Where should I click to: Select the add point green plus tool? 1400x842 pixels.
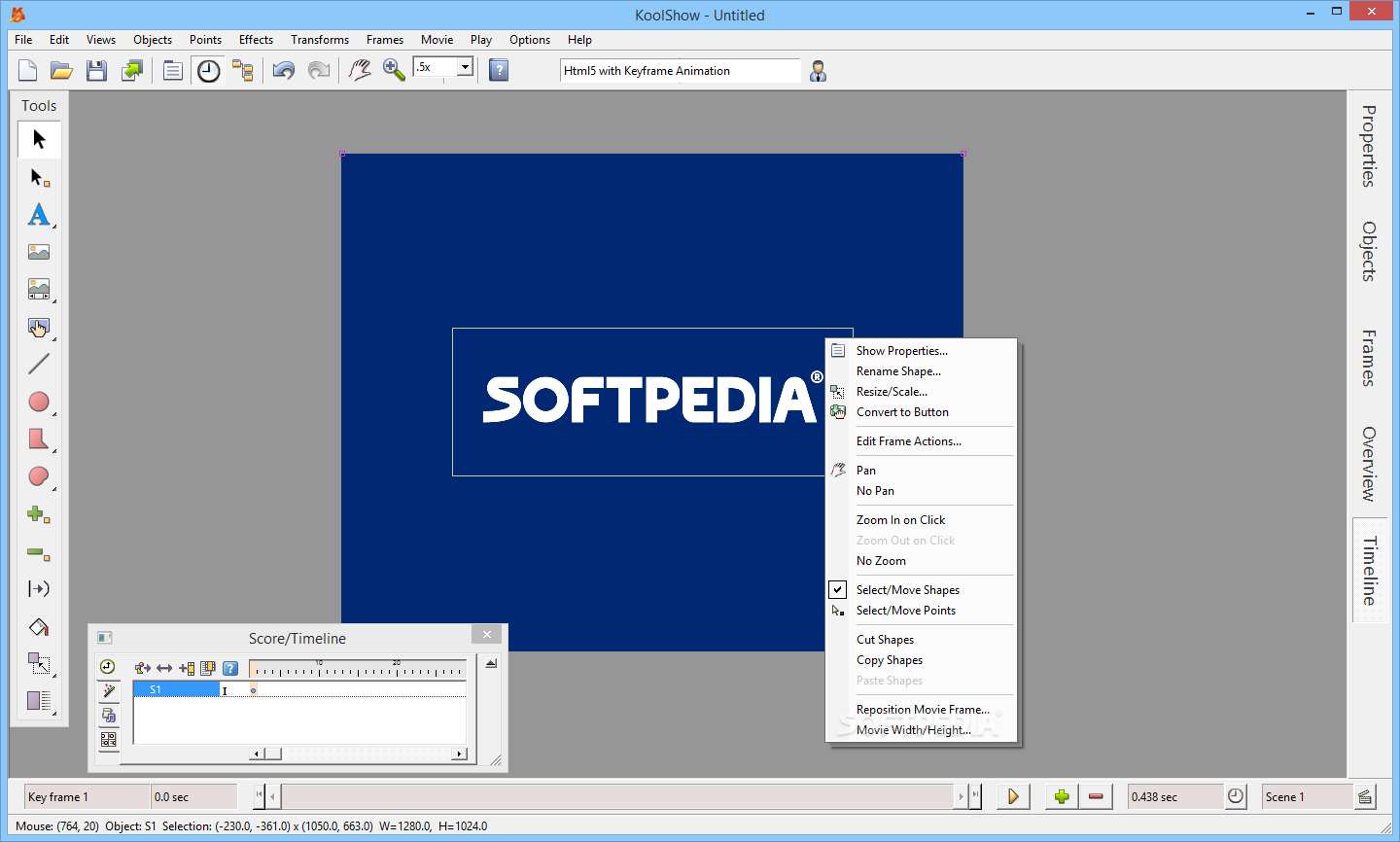39,514
